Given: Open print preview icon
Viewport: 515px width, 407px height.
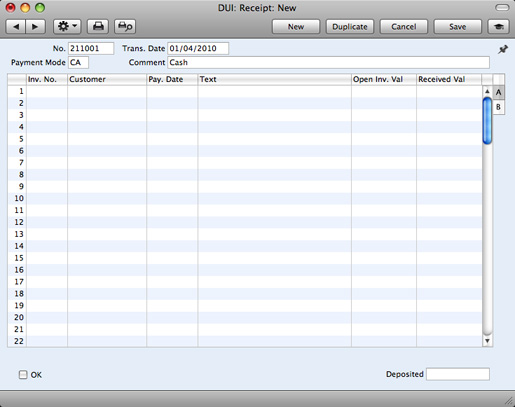Looking at the screenshot, I should 125,26.
